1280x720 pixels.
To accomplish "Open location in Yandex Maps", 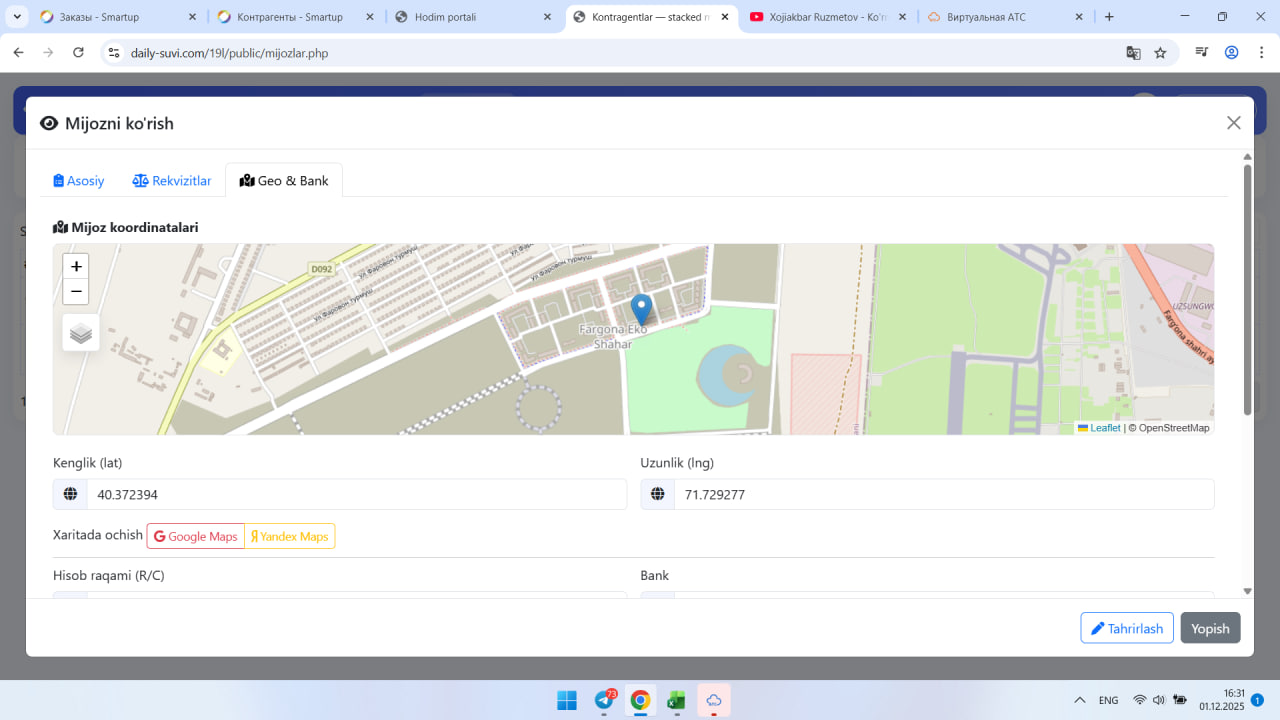I will 290,537.
